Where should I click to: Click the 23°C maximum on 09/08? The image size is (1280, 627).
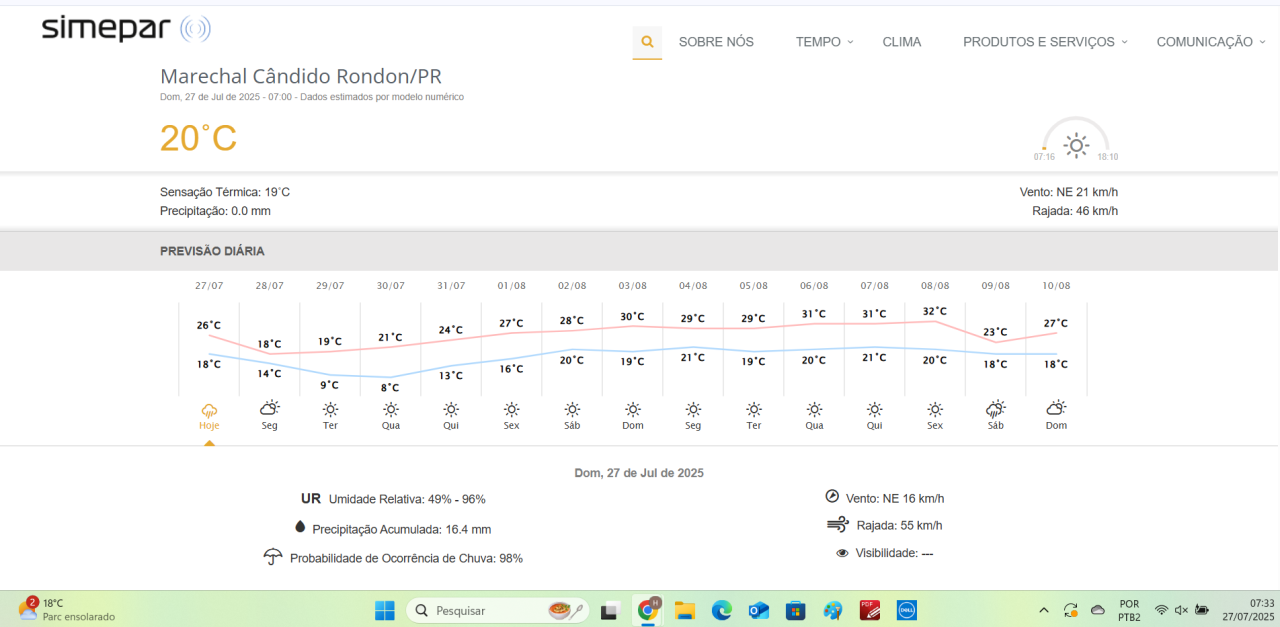click(x=996, y=332)
